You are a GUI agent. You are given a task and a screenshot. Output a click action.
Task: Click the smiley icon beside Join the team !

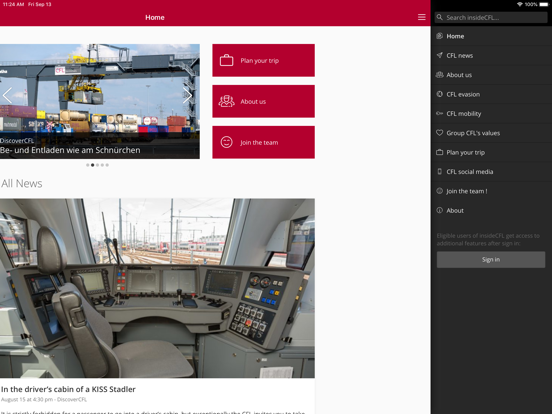439,191
